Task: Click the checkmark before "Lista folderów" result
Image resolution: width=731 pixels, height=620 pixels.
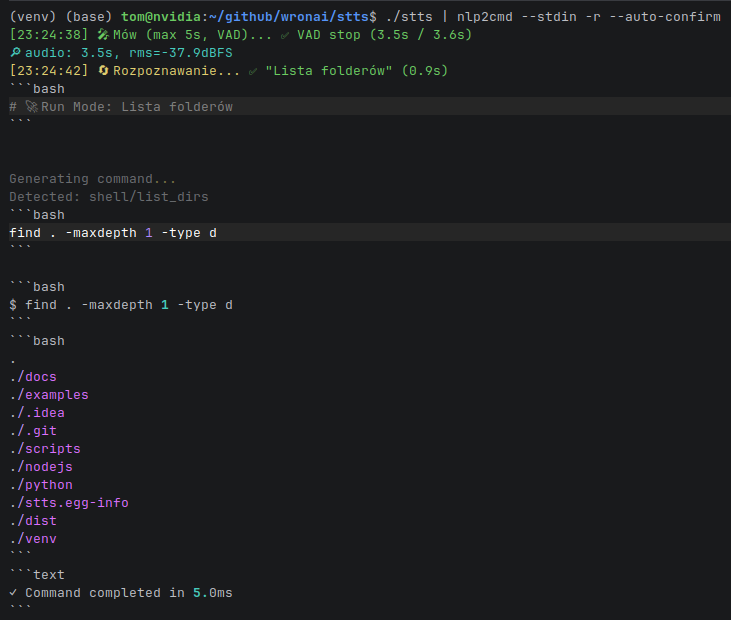Action: tap(255, 71)
